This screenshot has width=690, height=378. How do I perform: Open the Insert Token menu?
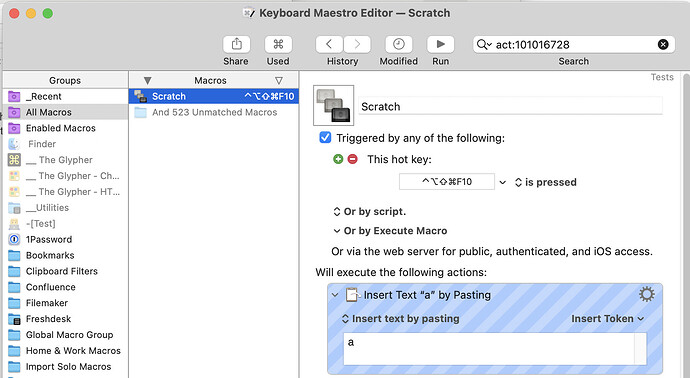tap(607, 319)
